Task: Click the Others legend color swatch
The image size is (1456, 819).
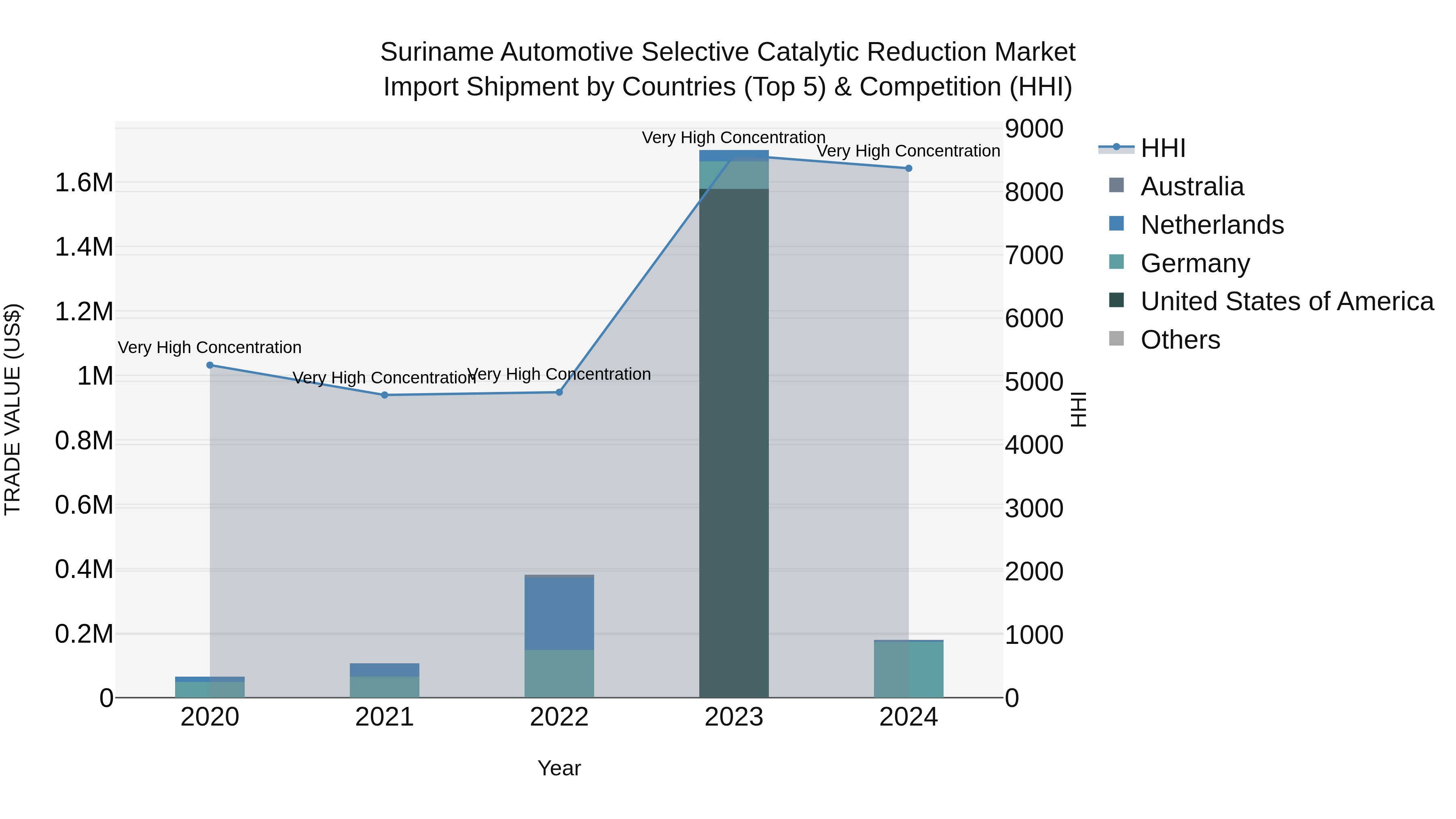Action: pyautogui.click(x=1116, y=339)
